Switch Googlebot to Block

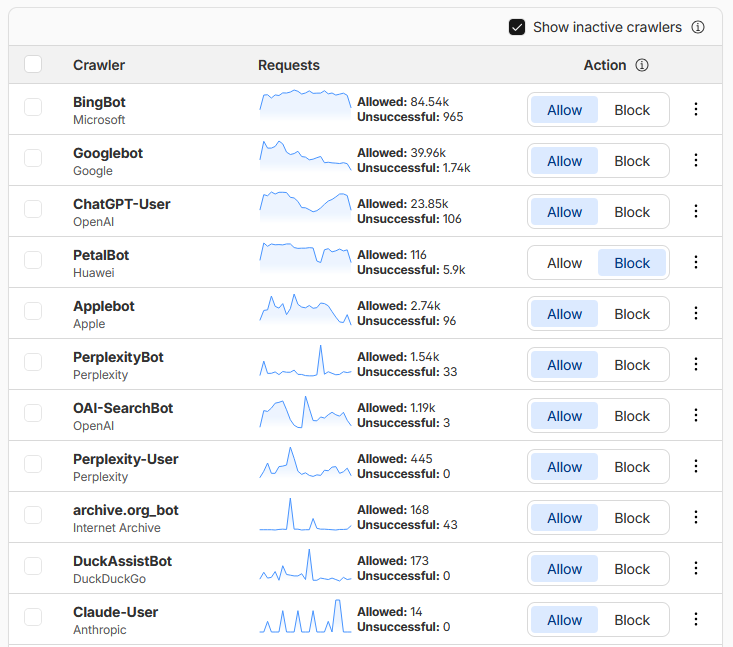tap(632, 161)
